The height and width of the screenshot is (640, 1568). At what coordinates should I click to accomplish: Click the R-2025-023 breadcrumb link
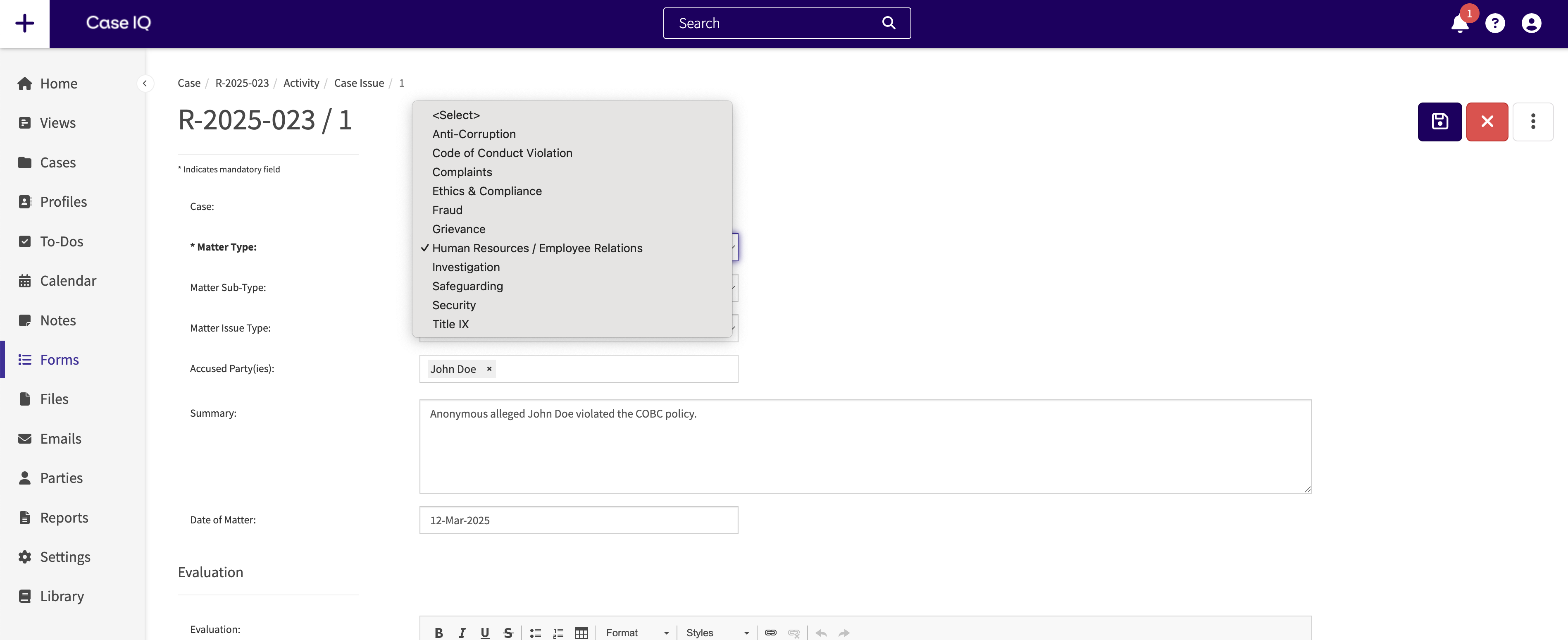click(x=242, y=83)
